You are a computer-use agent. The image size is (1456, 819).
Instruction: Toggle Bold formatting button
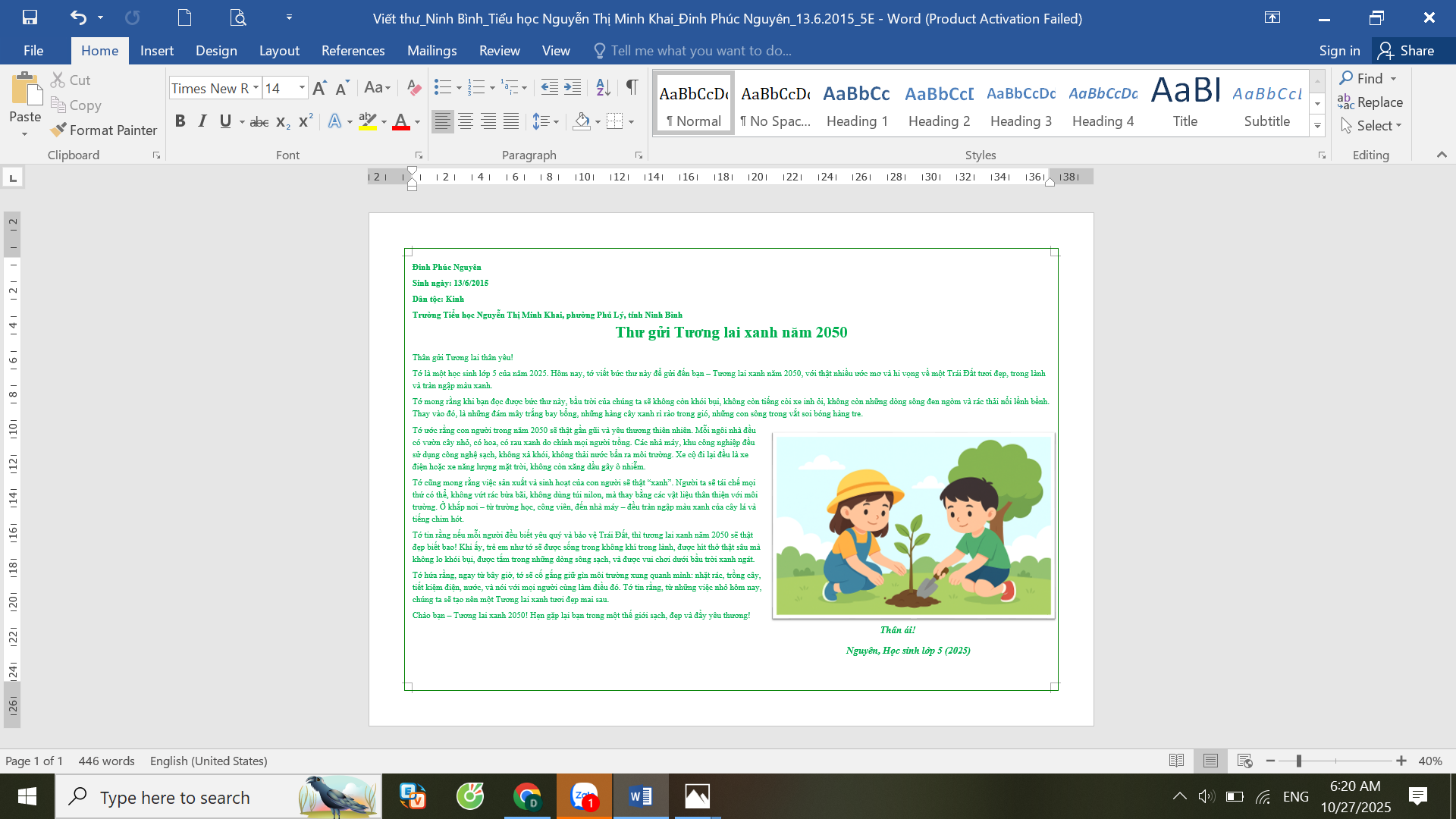click(180, 121)
